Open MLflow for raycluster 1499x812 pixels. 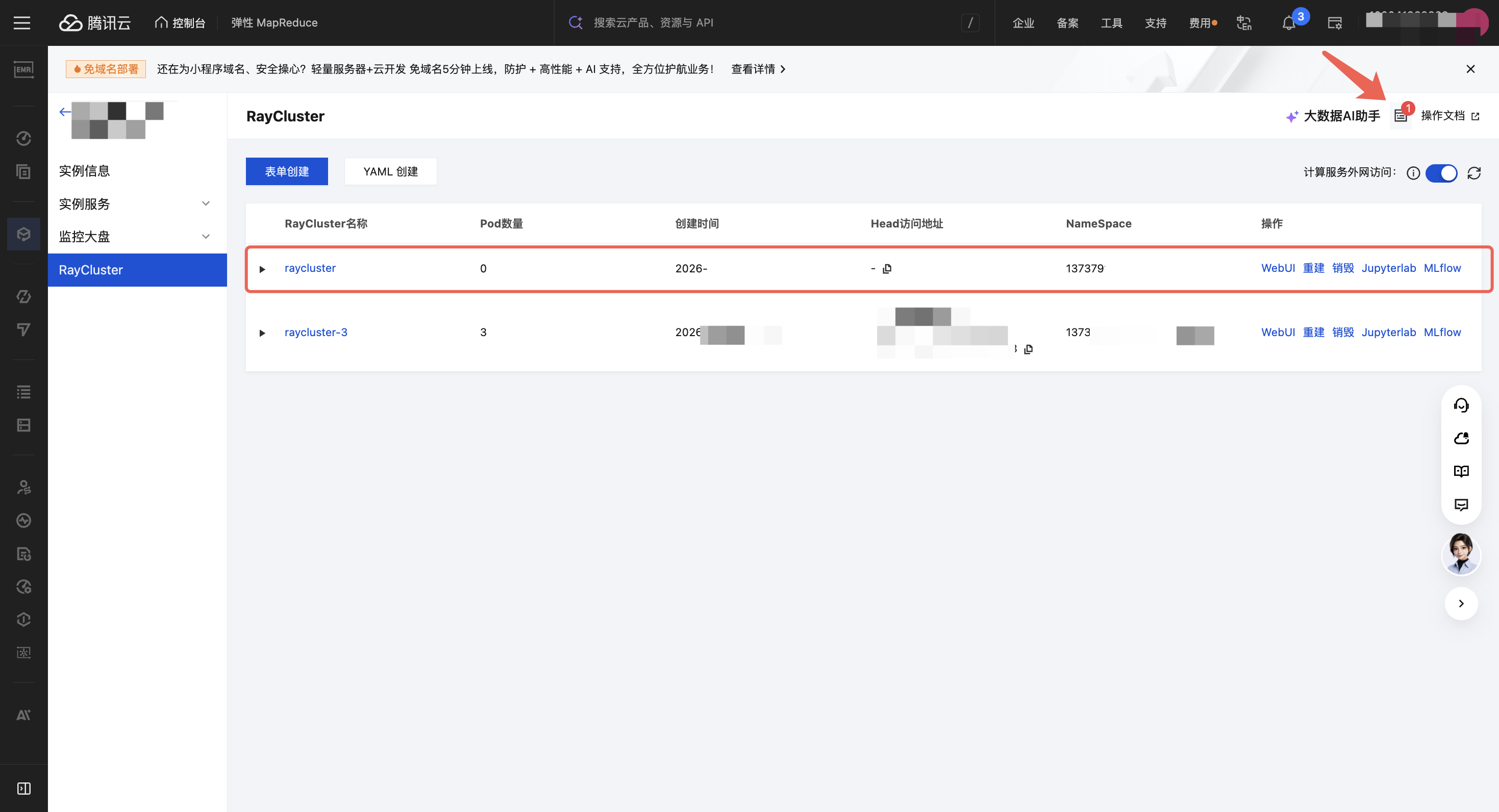(x=1442, y=268)
